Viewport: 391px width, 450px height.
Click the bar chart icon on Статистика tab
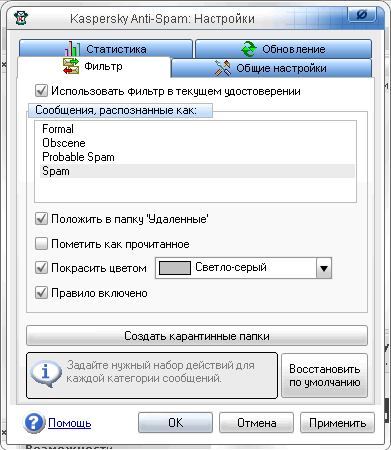(72, 49)
